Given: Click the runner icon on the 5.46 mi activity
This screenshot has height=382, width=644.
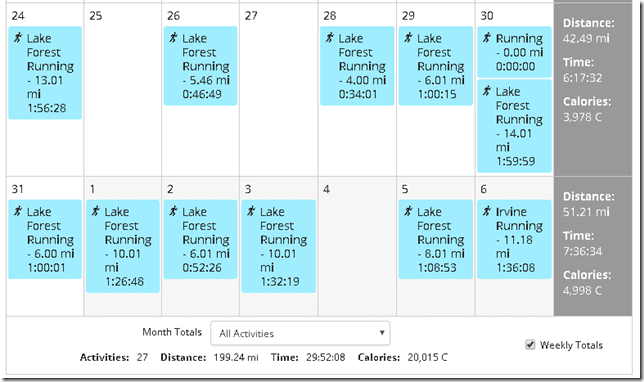Looking at the screenshot, I should tap(173, 38).
